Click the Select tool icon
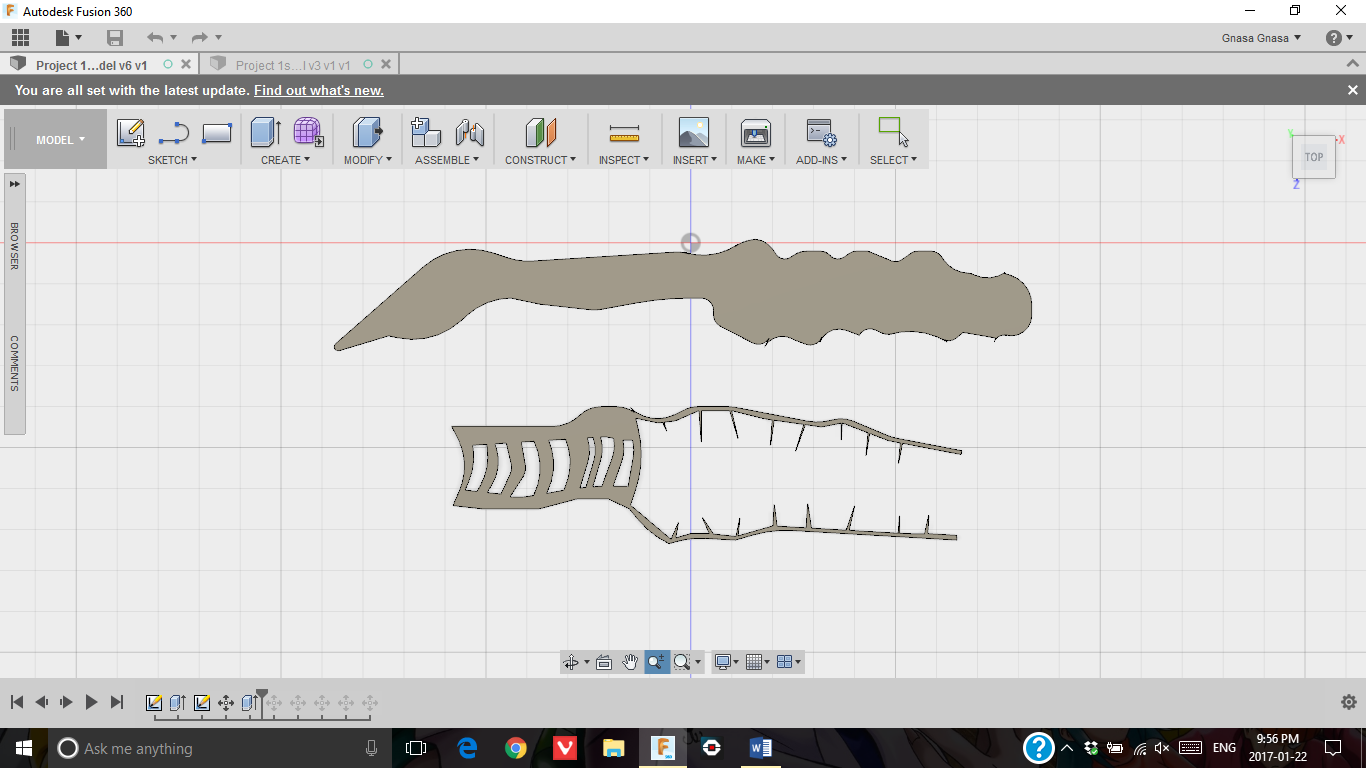Viewport: 1366px width, 768px height. coord(893,132)
